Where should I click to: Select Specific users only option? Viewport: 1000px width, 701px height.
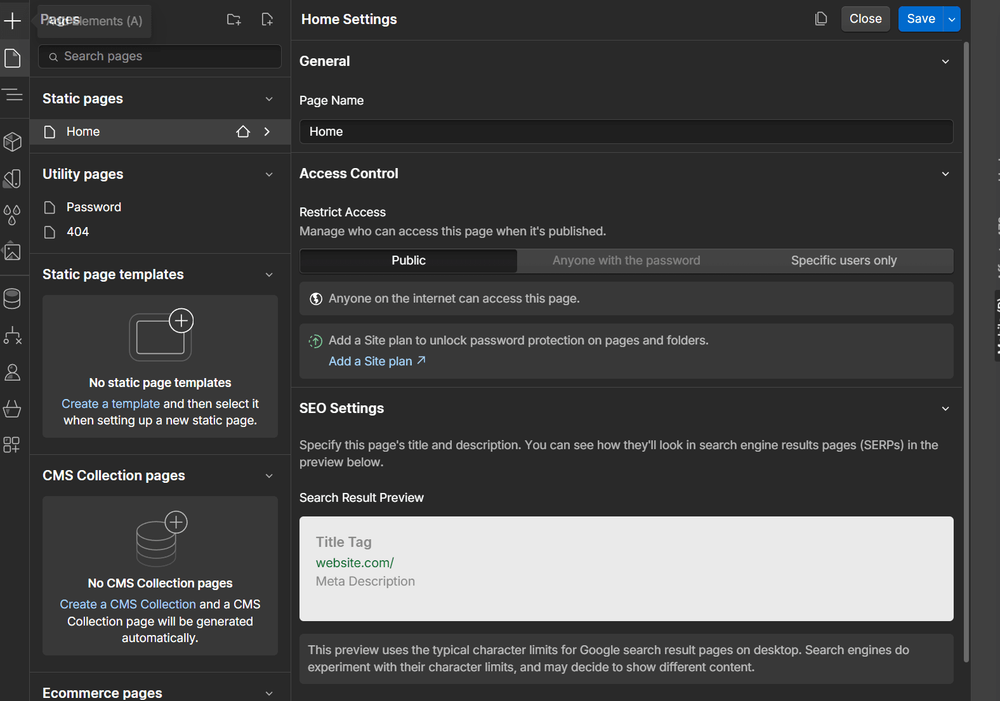(843, 261)
